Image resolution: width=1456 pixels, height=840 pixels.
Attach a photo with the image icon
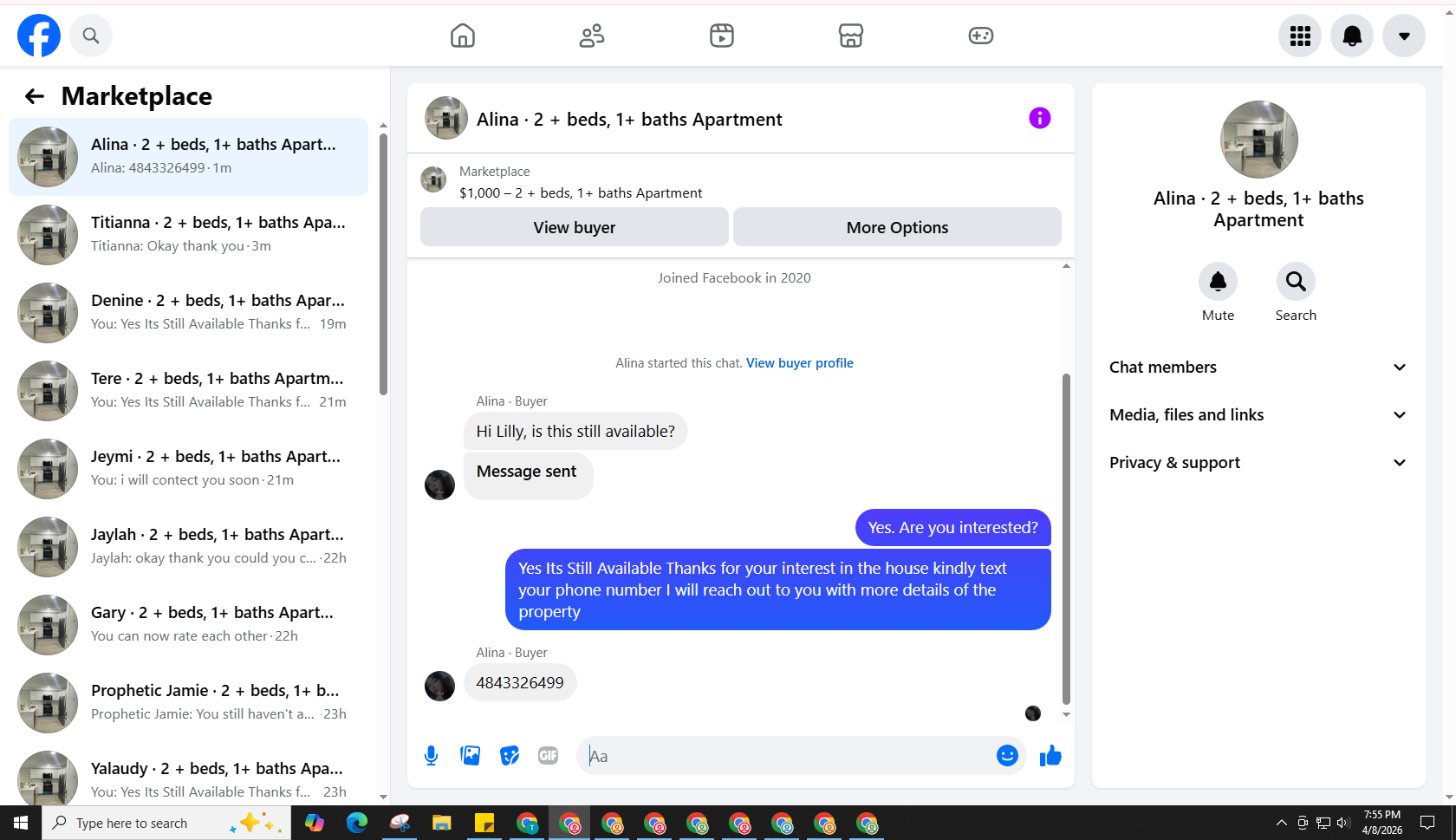pyautogui.click(x=471, y=756)
